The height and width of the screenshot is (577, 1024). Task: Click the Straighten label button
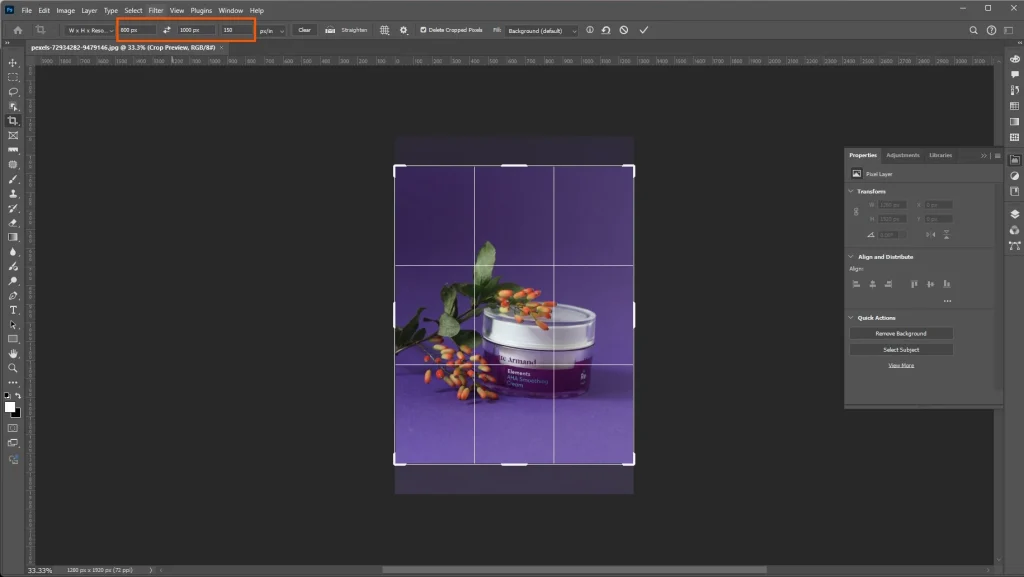coord(354,30)
